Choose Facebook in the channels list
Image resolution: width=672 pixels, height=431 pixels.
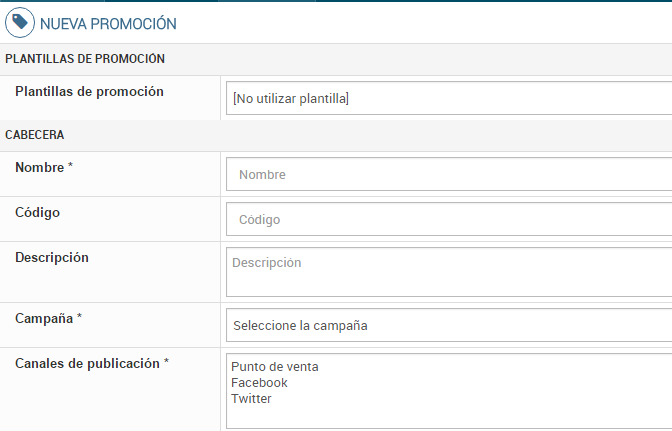click(x=259, y=383)
